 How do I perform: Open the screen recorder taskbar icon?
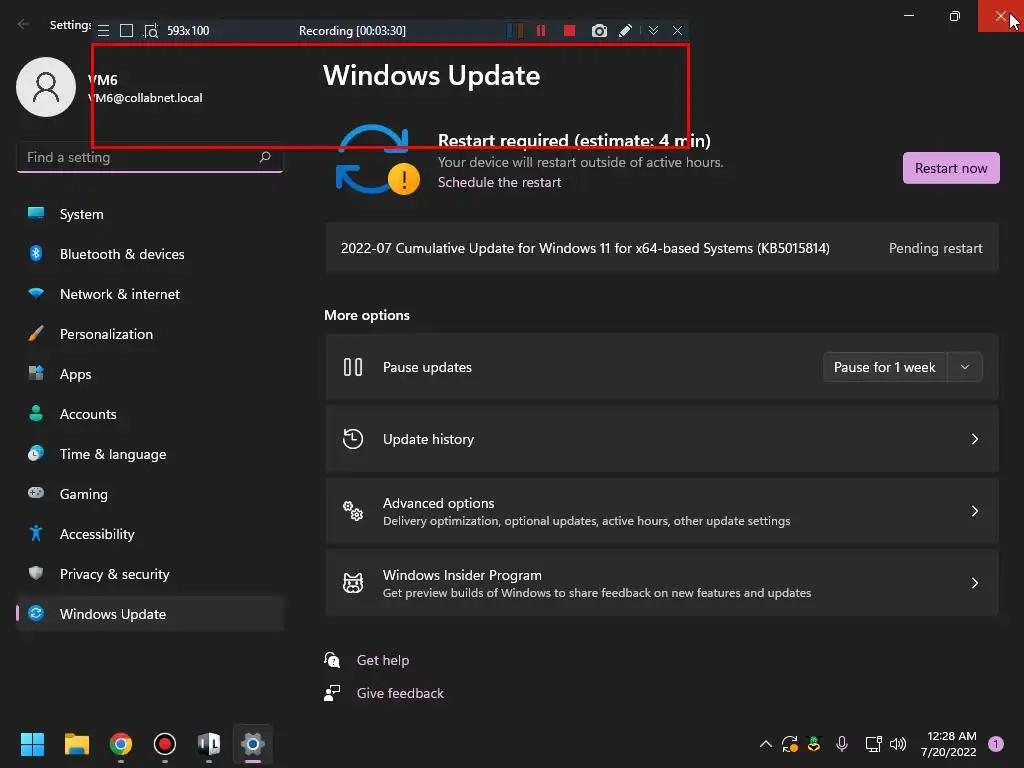[165, 744]
